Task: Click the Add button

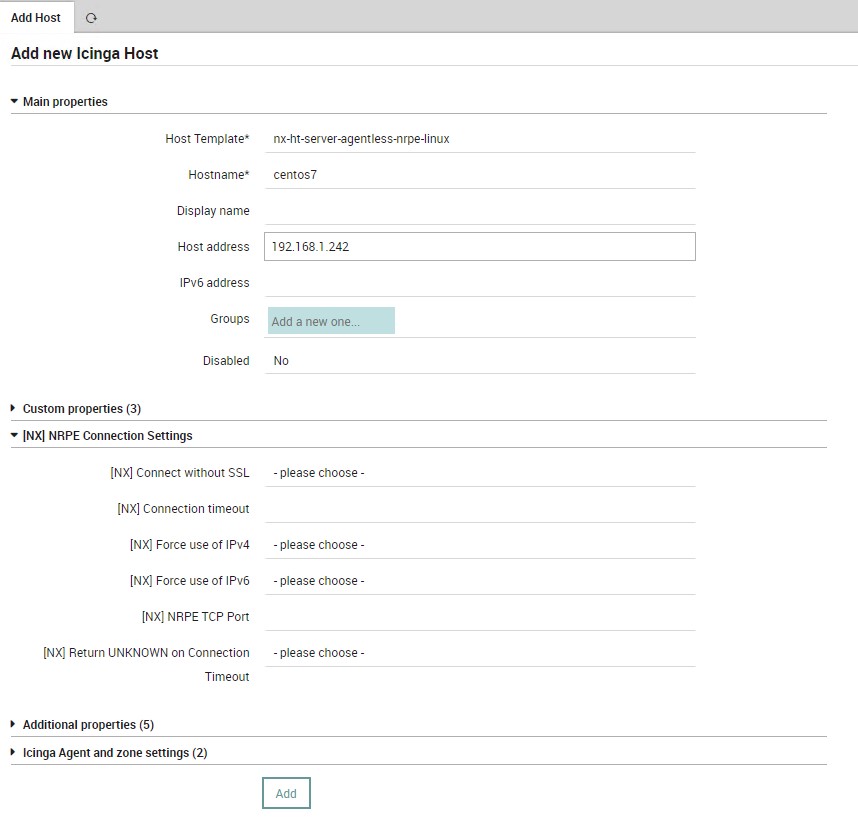Action: (x=286, y=793)
